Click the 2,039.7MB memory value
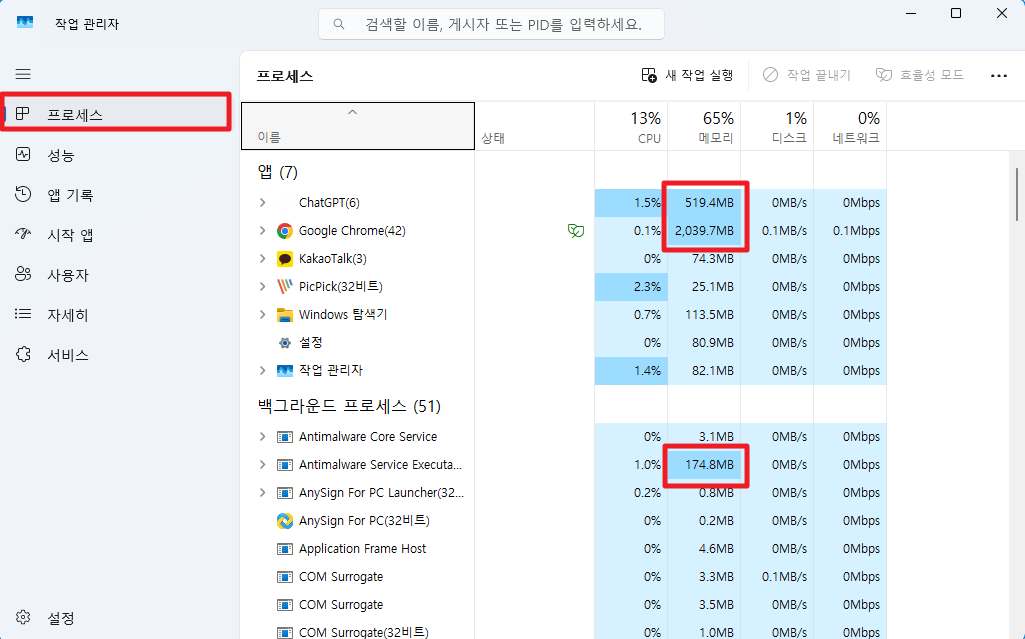Viewport: 1025px width, 639px height. 704,231
